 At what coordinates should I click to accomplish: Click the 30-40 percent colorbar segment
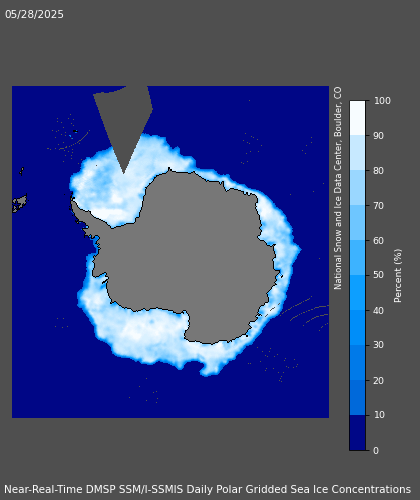[x=357, y=328]
